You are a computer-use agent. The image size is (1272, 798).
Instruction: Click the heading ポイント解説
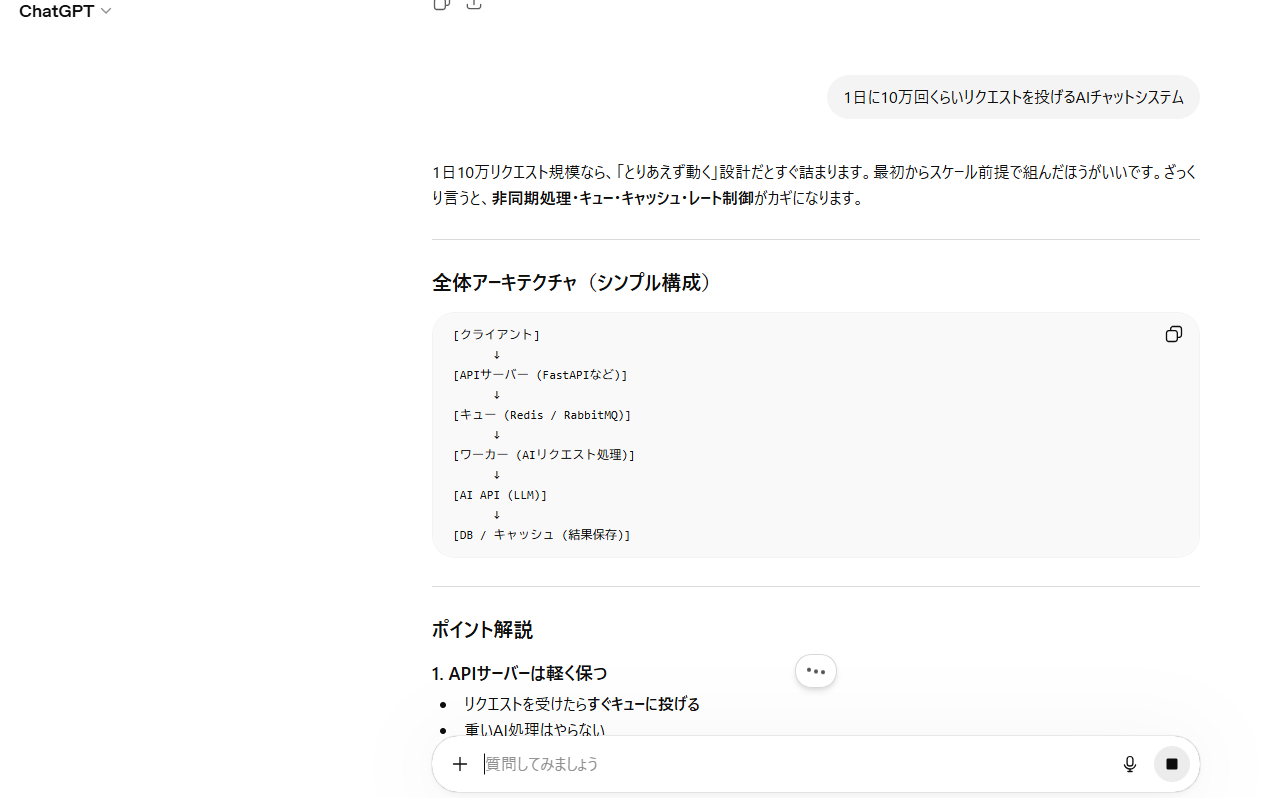pyautogui.click(x=482, y=630)
